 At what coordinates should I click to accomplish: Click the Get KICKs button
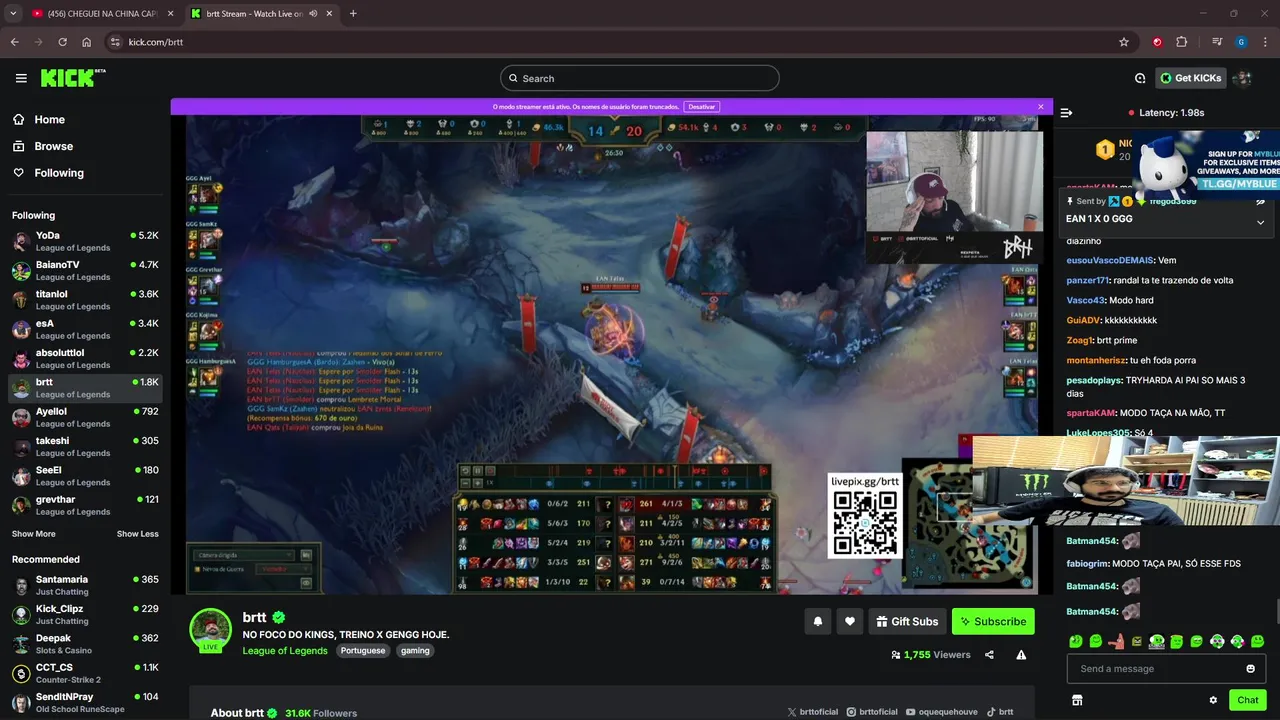[x=1191, y=78]
